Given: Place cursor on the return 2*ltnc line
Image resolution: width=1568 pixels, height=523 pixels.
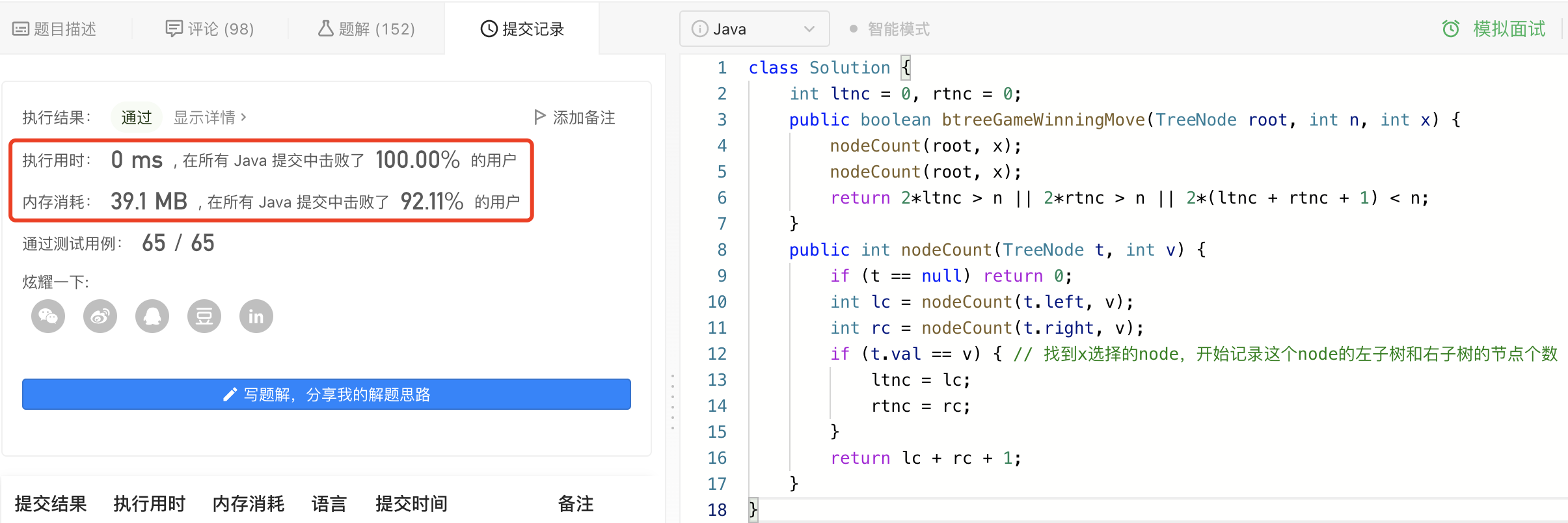Looking at the screenshot, I should (x=1129, y=198).
